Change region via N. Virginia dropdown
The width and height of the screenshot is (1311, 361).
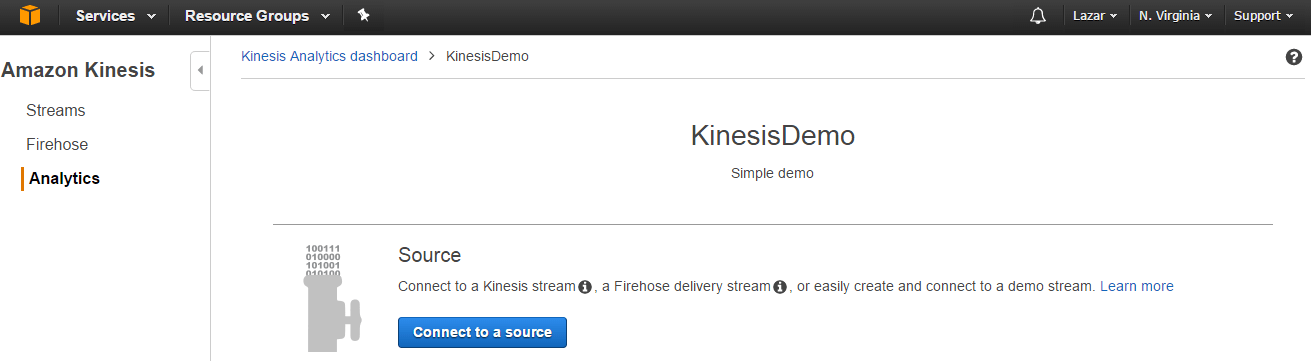pos(1176,16)
